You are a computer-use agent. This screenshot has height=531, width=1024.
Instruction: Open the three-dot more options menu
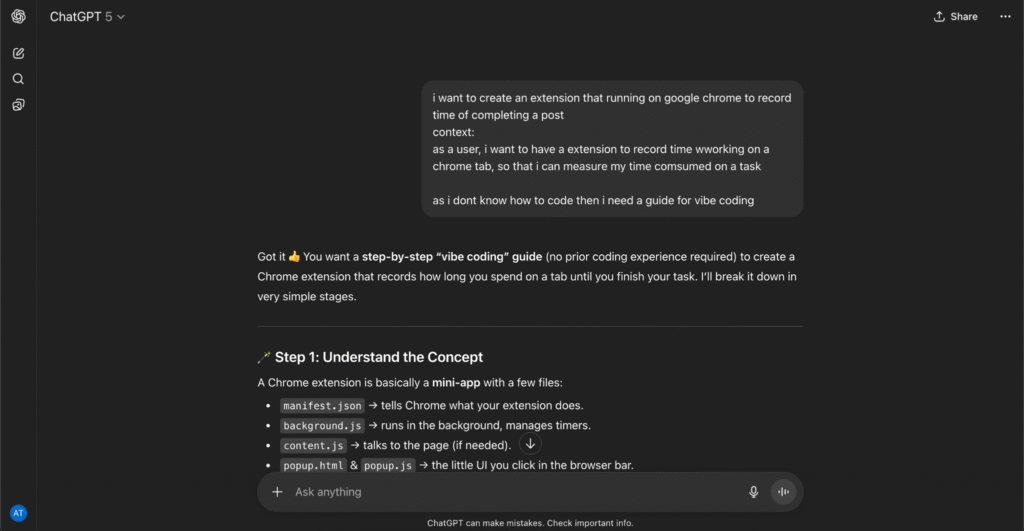click(x=1005, y=17)
